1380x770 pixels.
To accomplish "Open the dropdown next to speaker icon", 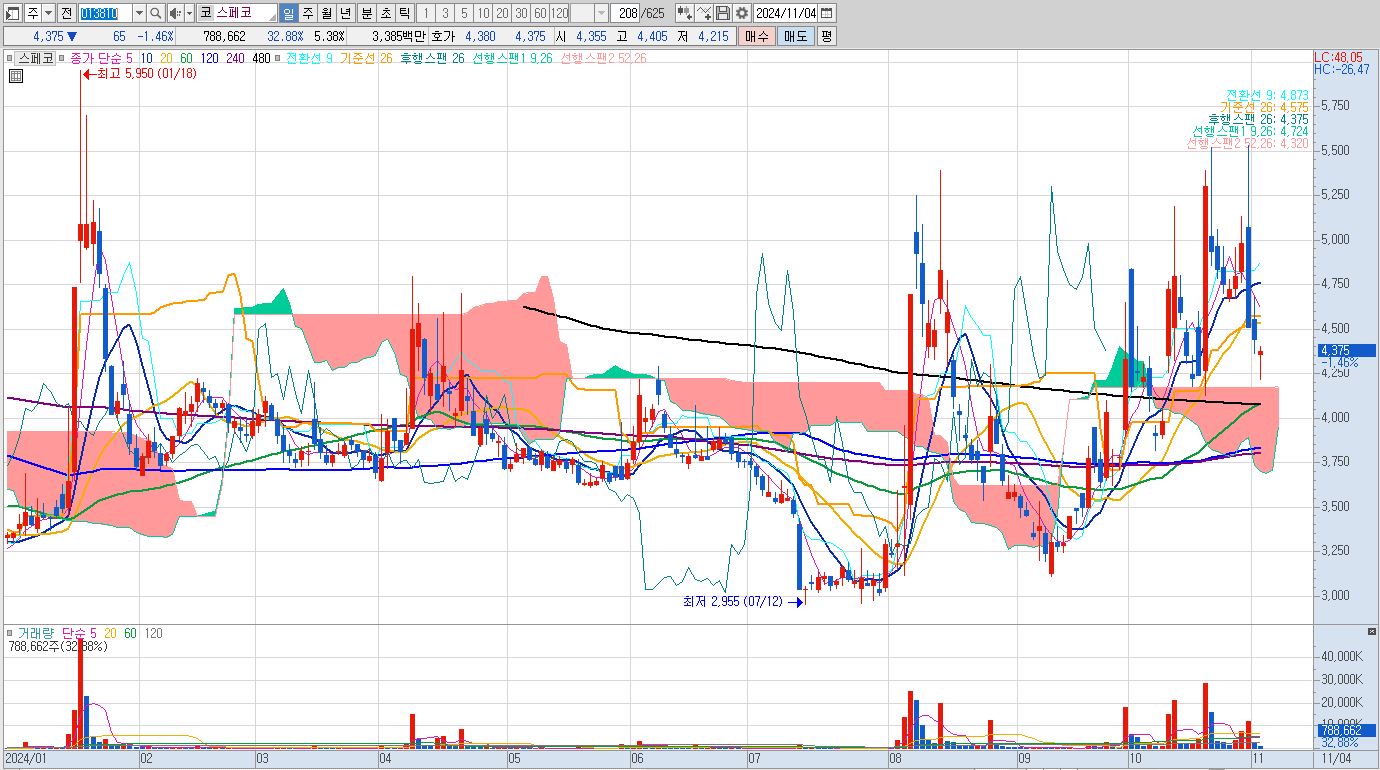I will click(x=189, y=13).
